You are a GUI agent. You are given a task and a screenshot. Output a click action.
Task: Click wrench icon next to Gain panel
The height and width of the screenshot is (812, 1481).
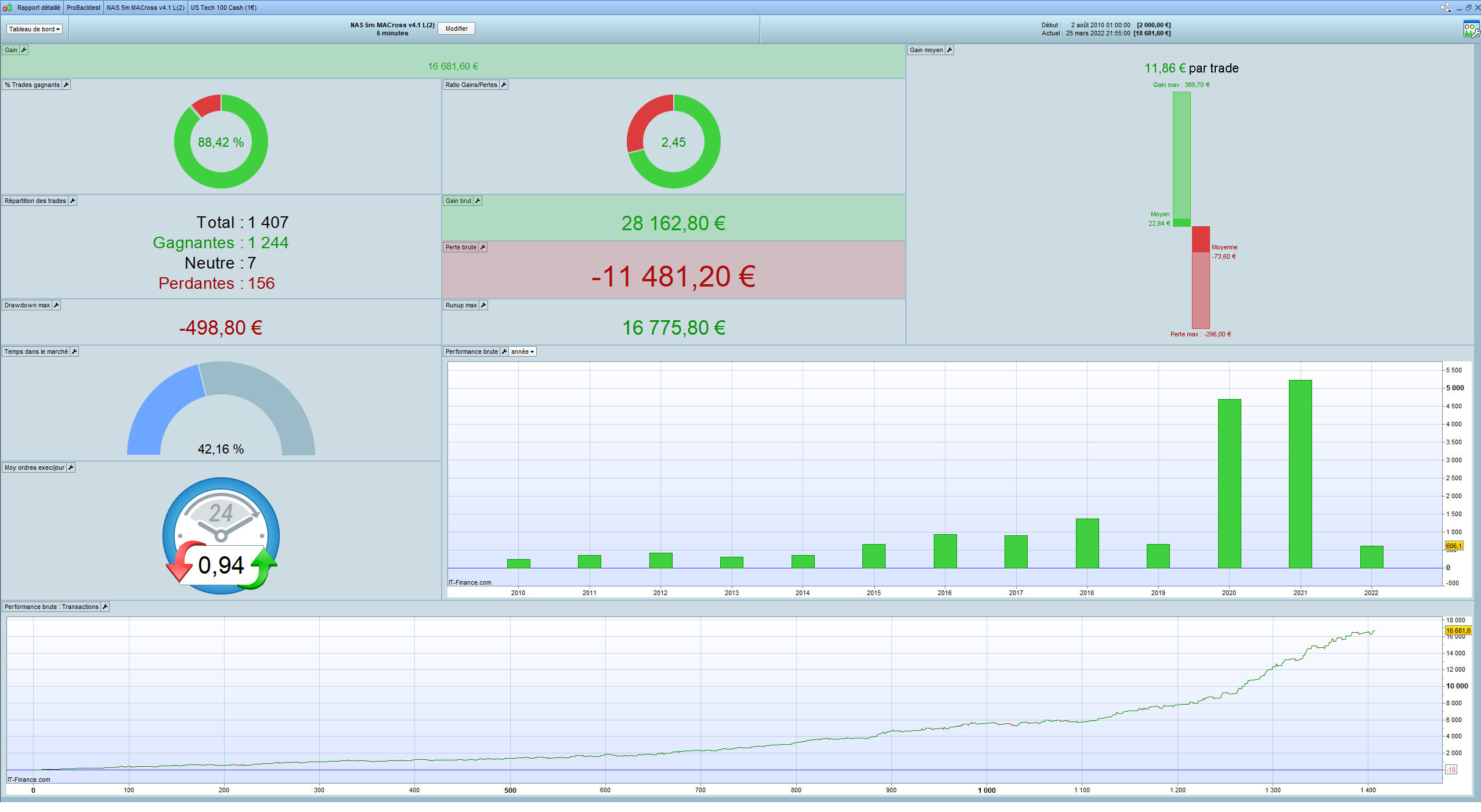(x=24, y=50)
